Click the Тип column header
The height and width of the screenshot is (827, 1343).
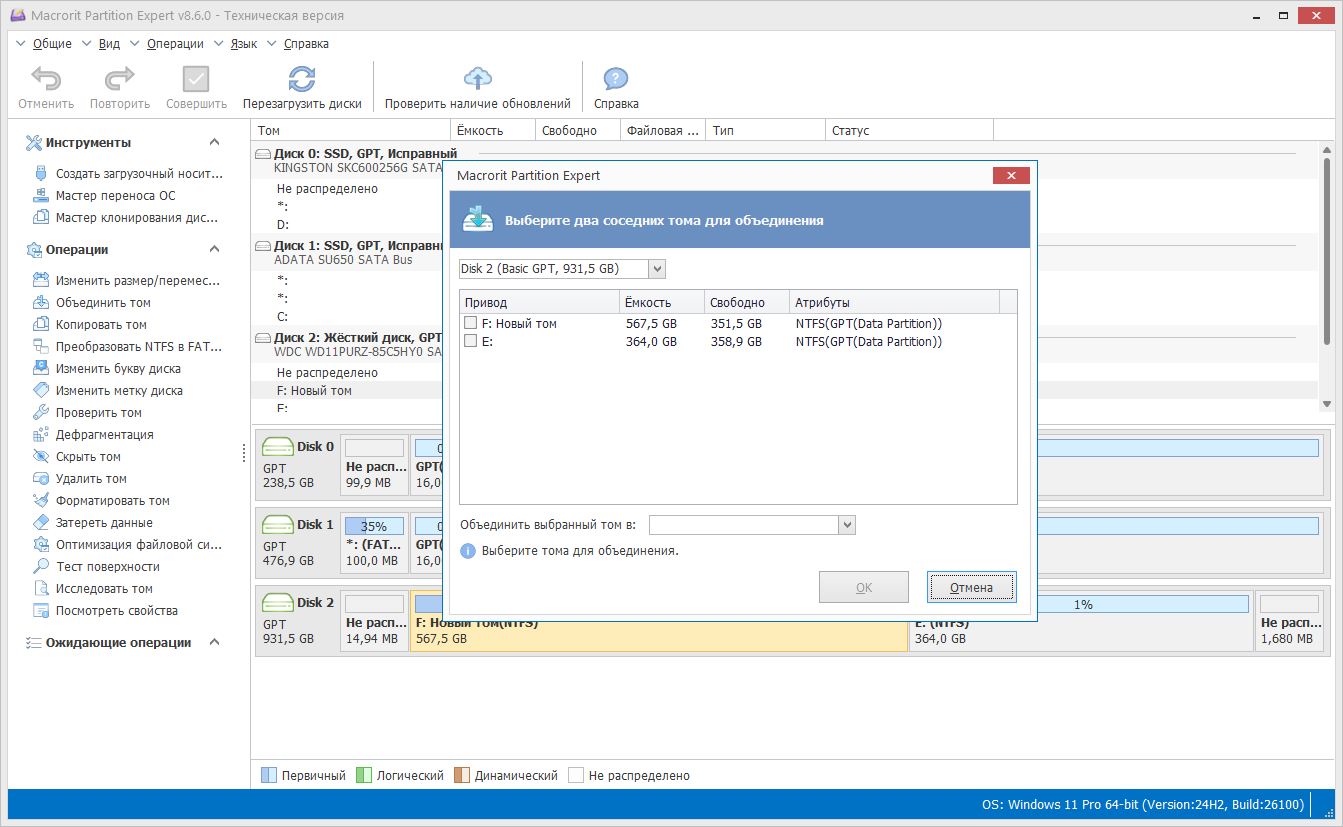click(x=765, y=131)
